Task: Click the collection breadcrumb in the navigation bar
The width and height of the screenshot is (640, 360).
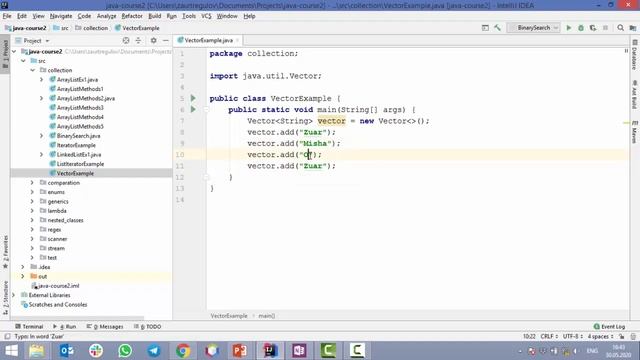Action: (91, 28)
